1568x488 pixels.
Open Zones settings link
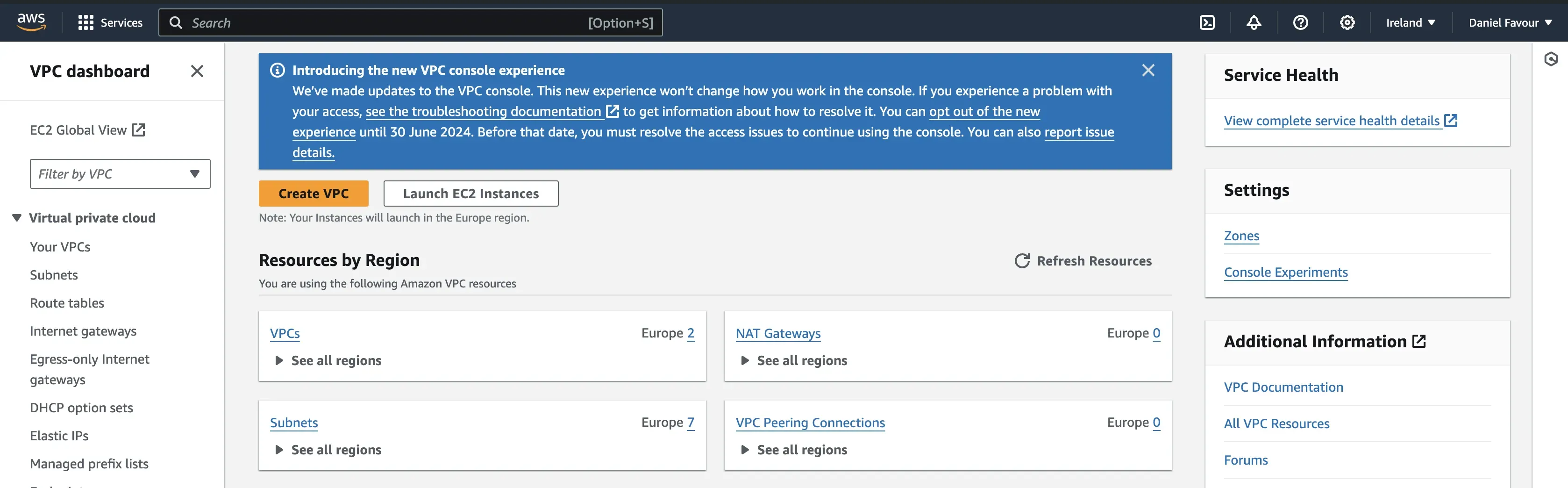point(1242,236)
